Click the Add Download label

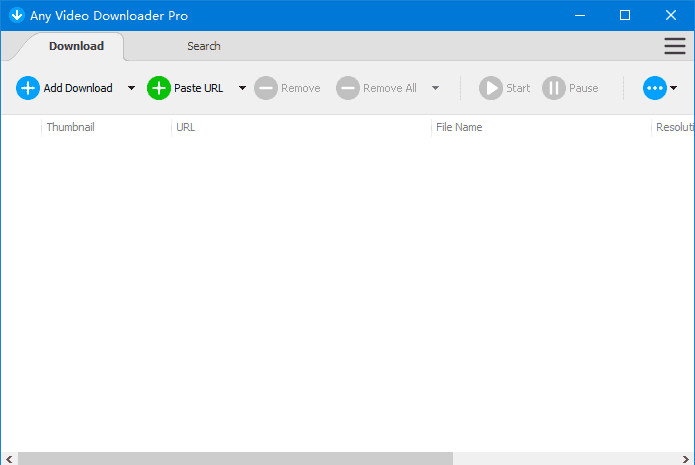[78, 88]
